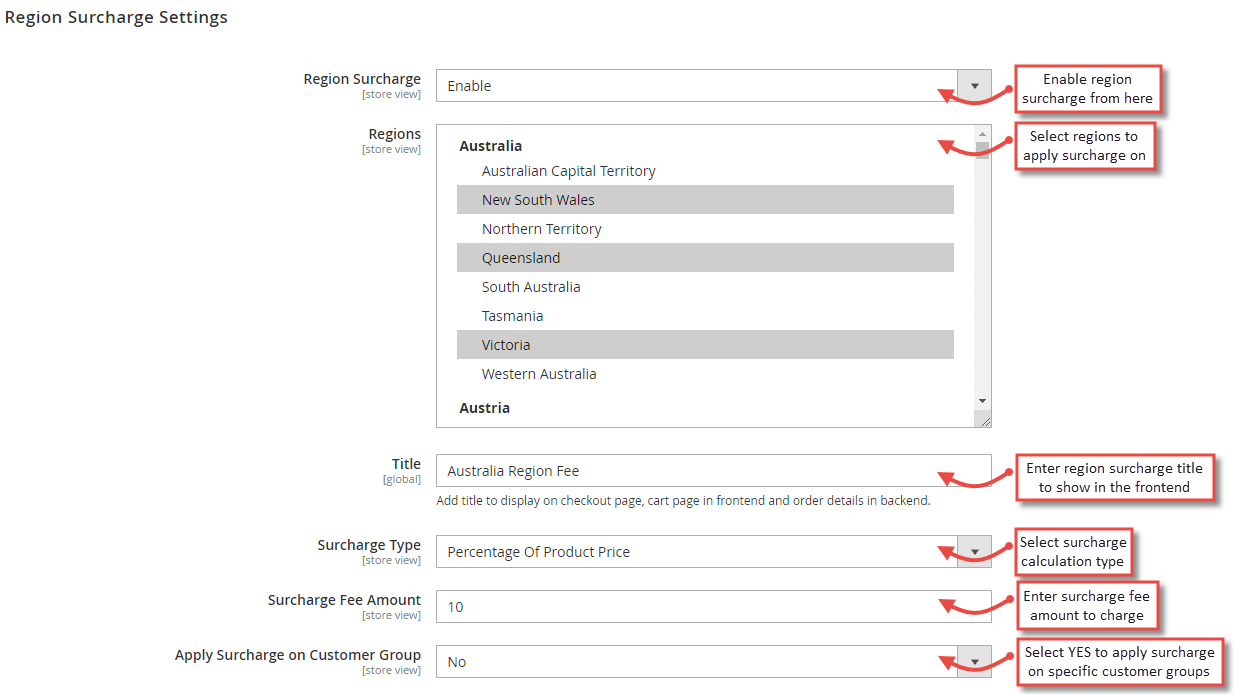Select New South Wales in Regions list
Viewport: 1245px width, 694px height.
tap(705, 200)
